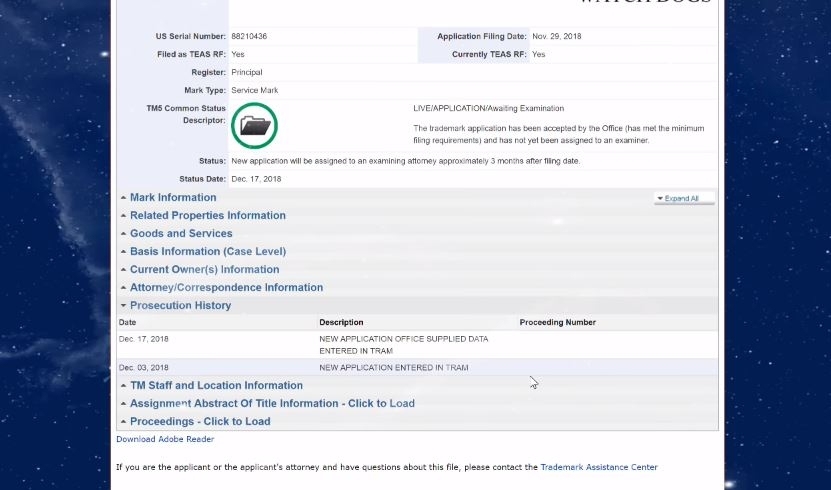Click the Description column header
Viewport: 831px width, 490px height.
pyautogui.click(x=341, y=323)
